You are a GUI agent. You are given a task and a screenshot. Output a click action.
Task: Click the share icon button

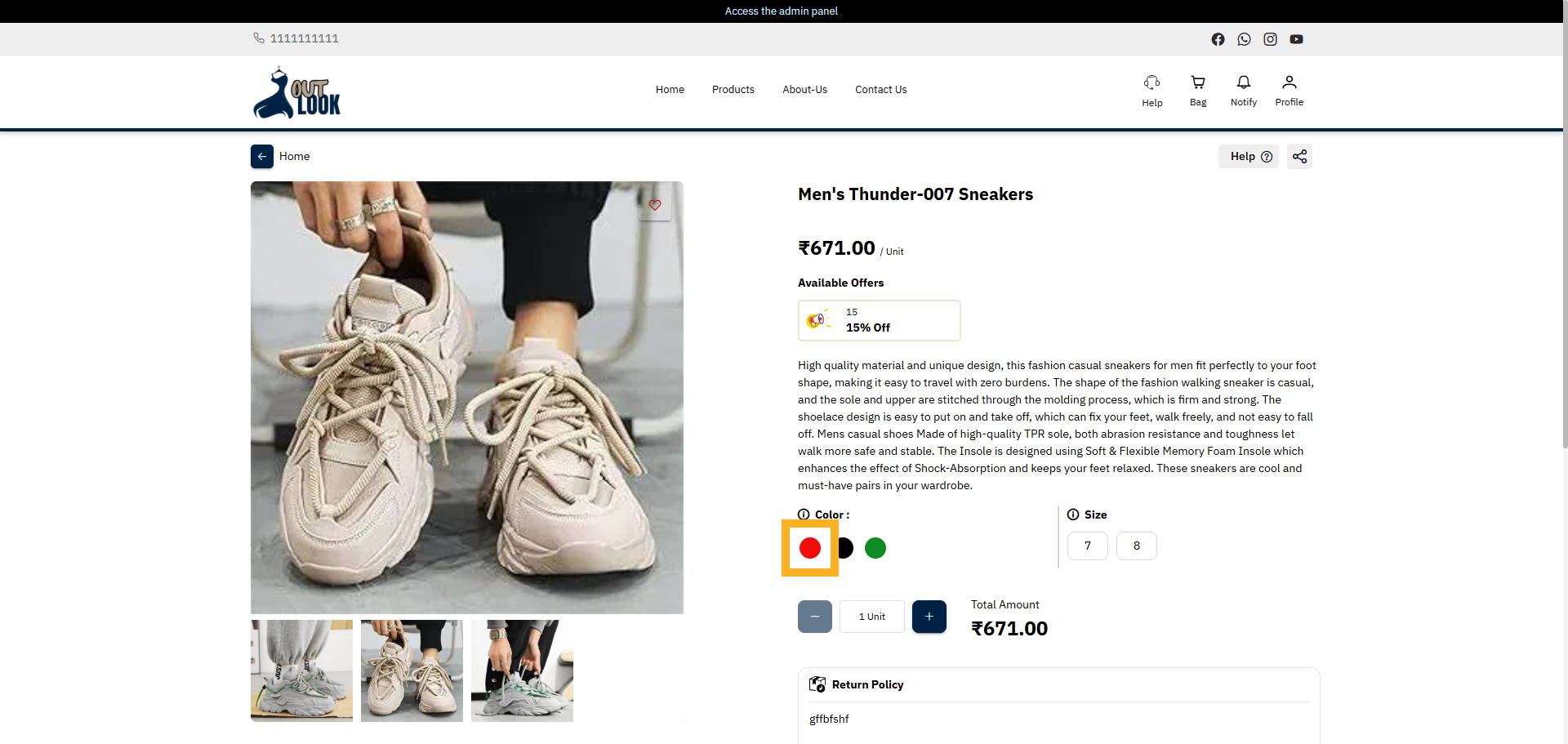tap(1299, 156)
